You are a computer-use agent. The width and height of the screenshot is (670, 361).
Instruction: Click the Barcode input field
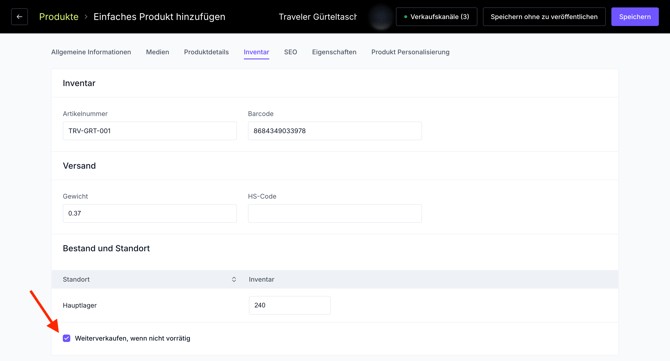point(335,131)
